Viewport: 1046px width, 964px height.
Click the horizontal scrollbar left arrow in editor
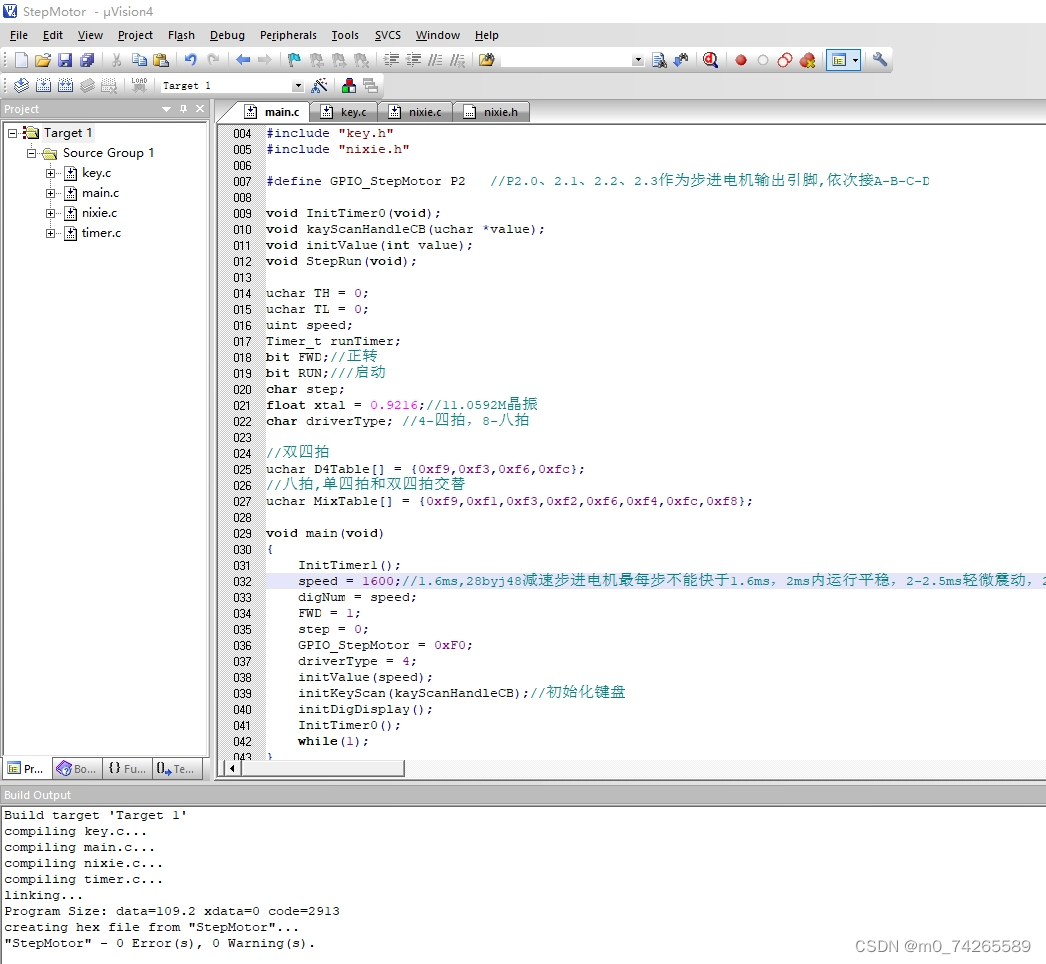[x=231, y=769]
